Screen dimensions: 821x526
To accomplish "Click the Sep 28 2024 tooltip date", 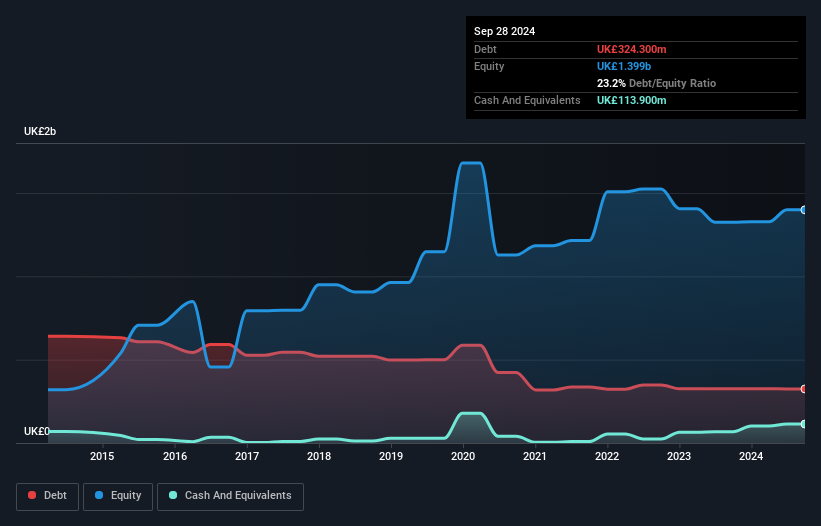I will [x=504, y=31].
